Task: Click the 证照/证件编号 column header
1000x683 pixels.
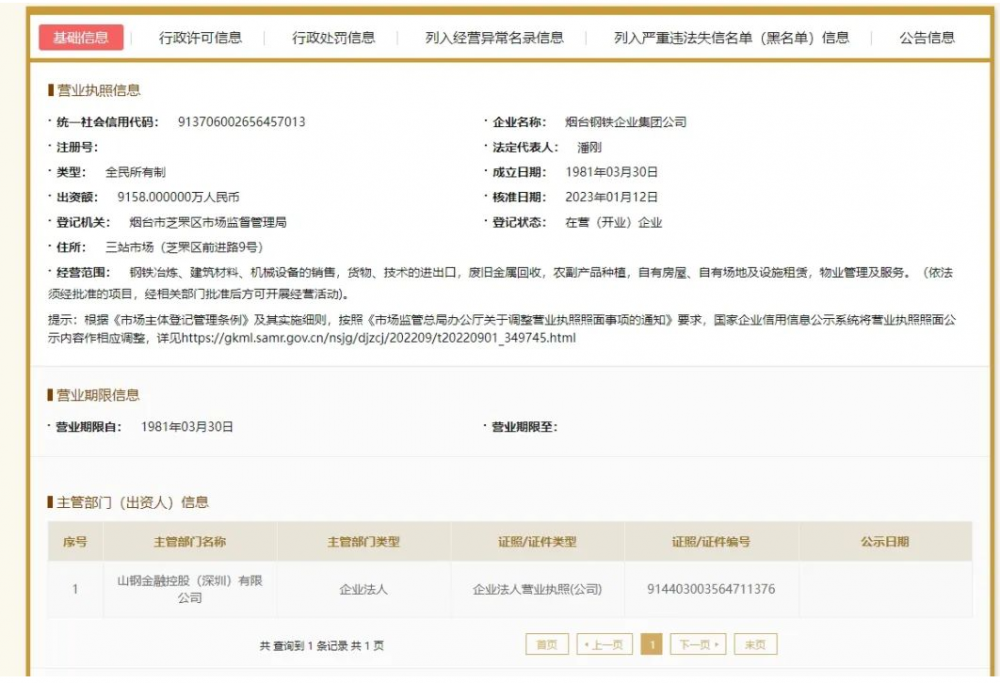Action: (x=711, y=542)
